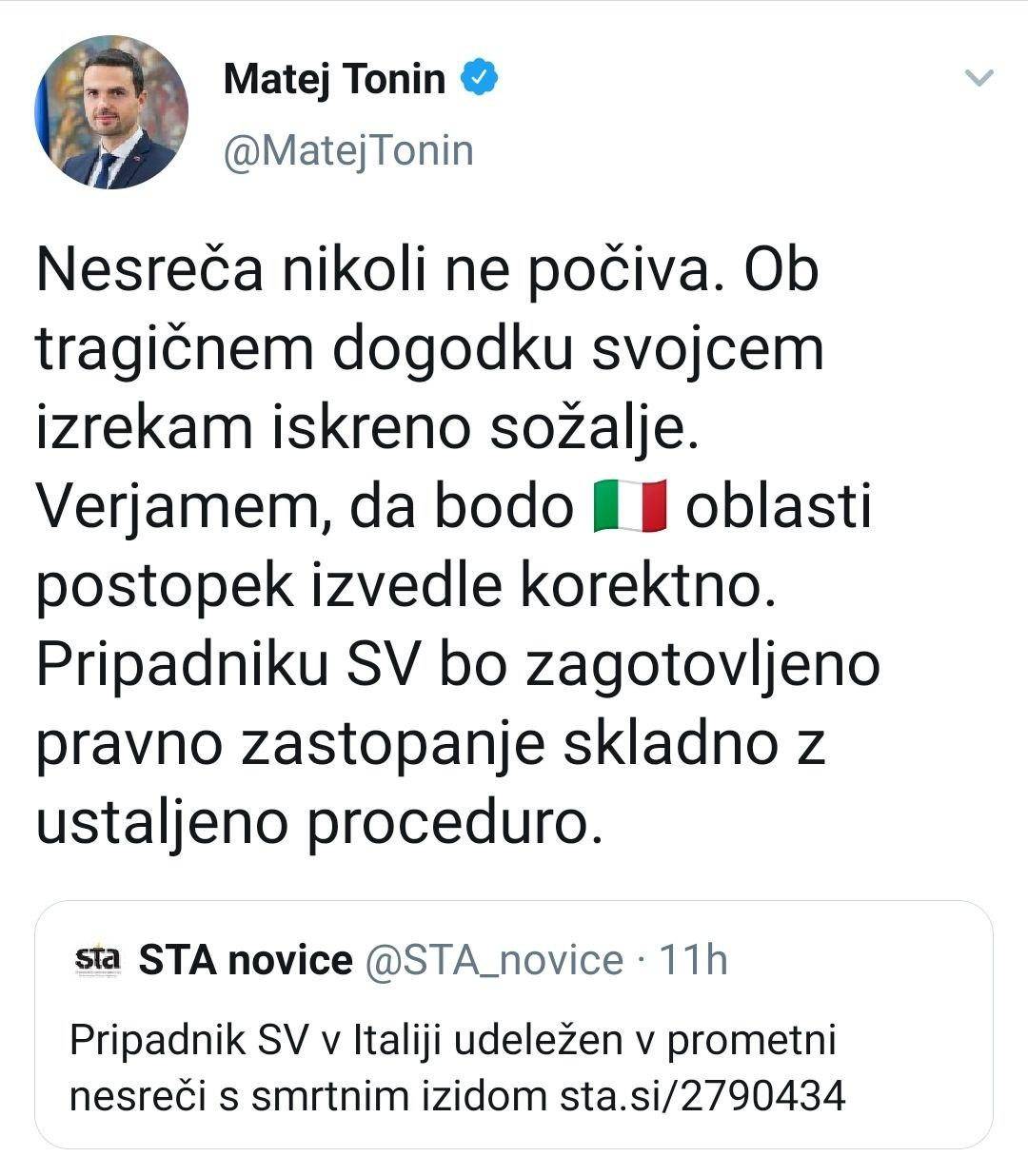Click the words 'ustaljeno proceduro'

point(319,821)
